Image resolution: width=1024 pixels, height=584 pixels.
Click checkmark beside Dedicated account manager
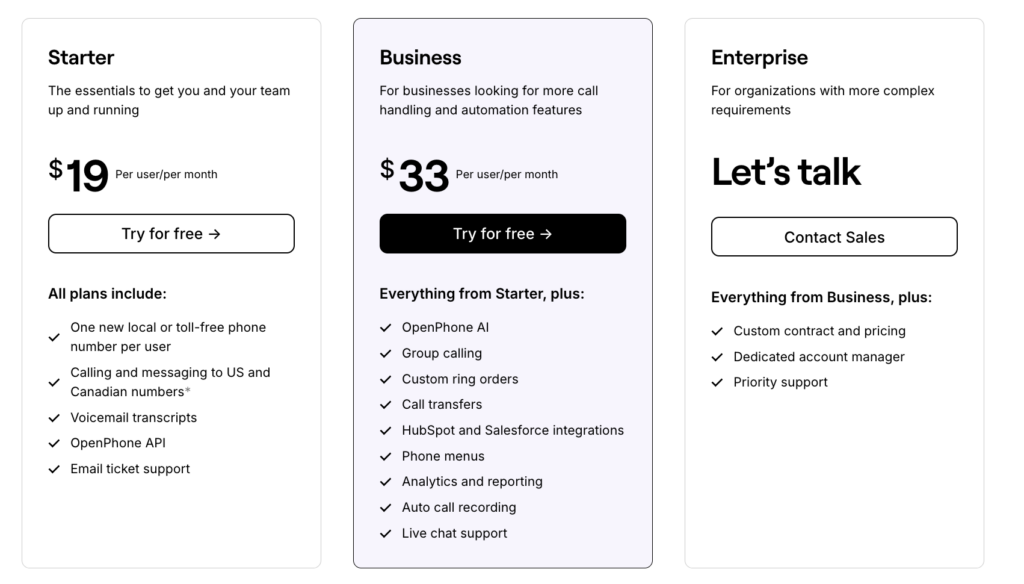[x=717, y=357]
